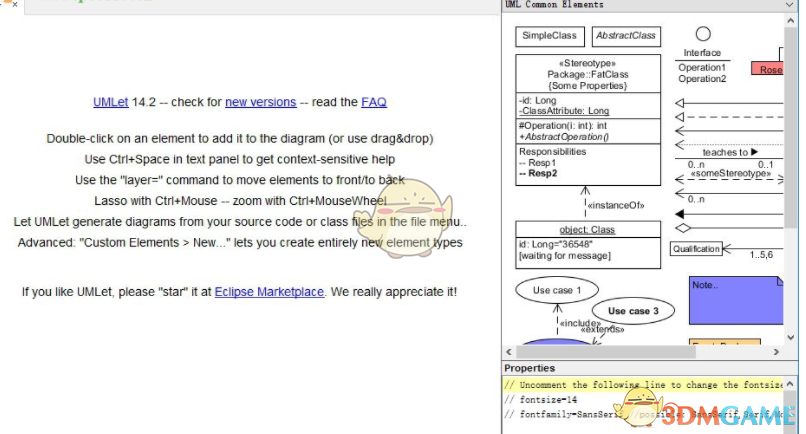Select the Qualification relation element
The height and width of the screenshot is (434, 806).
click(x=696, y=249)
